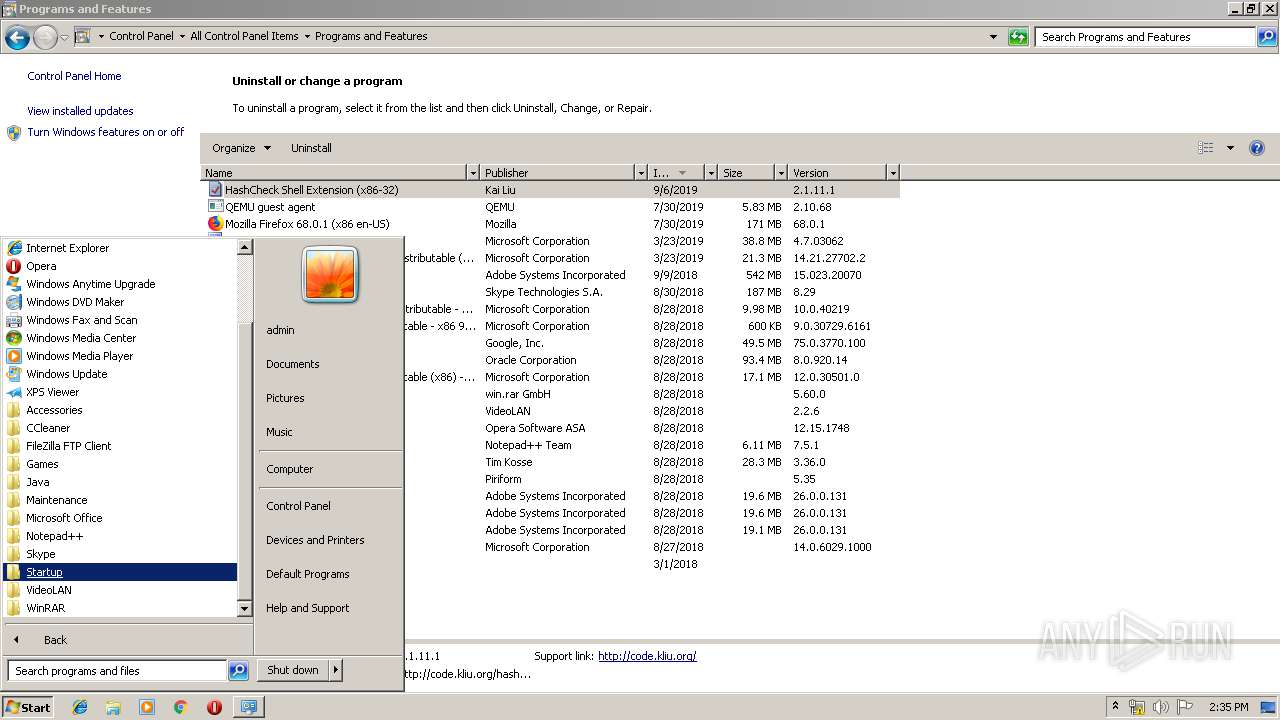Open Computer from Start menu
The height and width of the screenshot is (720, 1280).
point(290,469)
